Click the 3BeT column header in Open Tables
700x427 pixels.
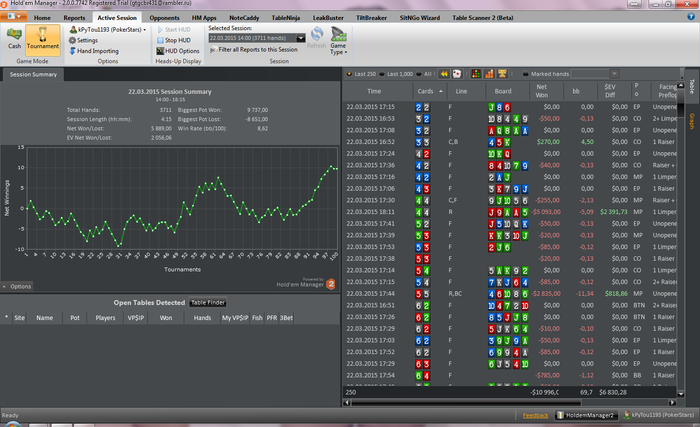coord(286,318)
